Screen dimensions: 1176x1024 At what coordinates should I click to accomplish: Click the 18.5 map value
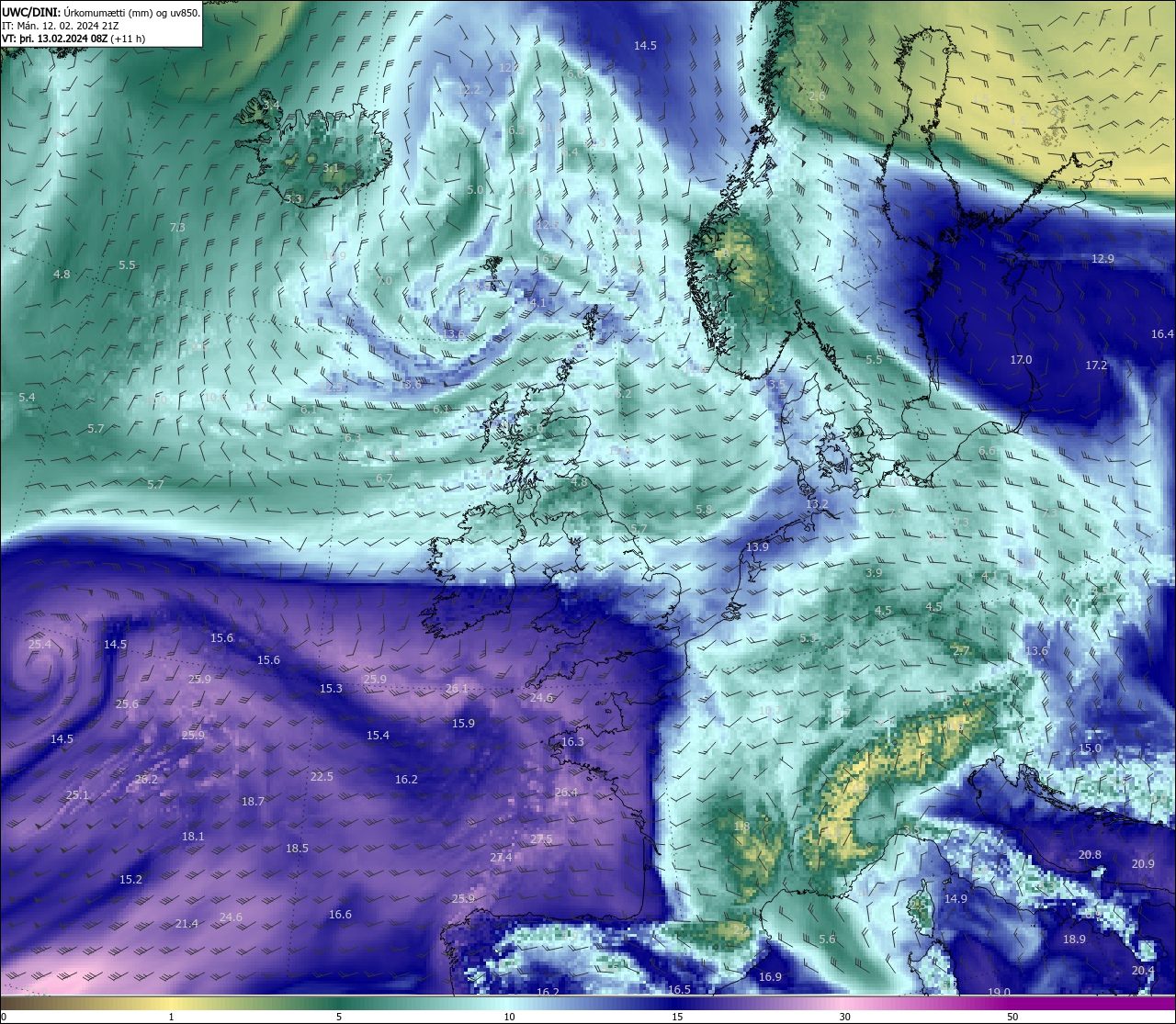(x=297, y=848)
